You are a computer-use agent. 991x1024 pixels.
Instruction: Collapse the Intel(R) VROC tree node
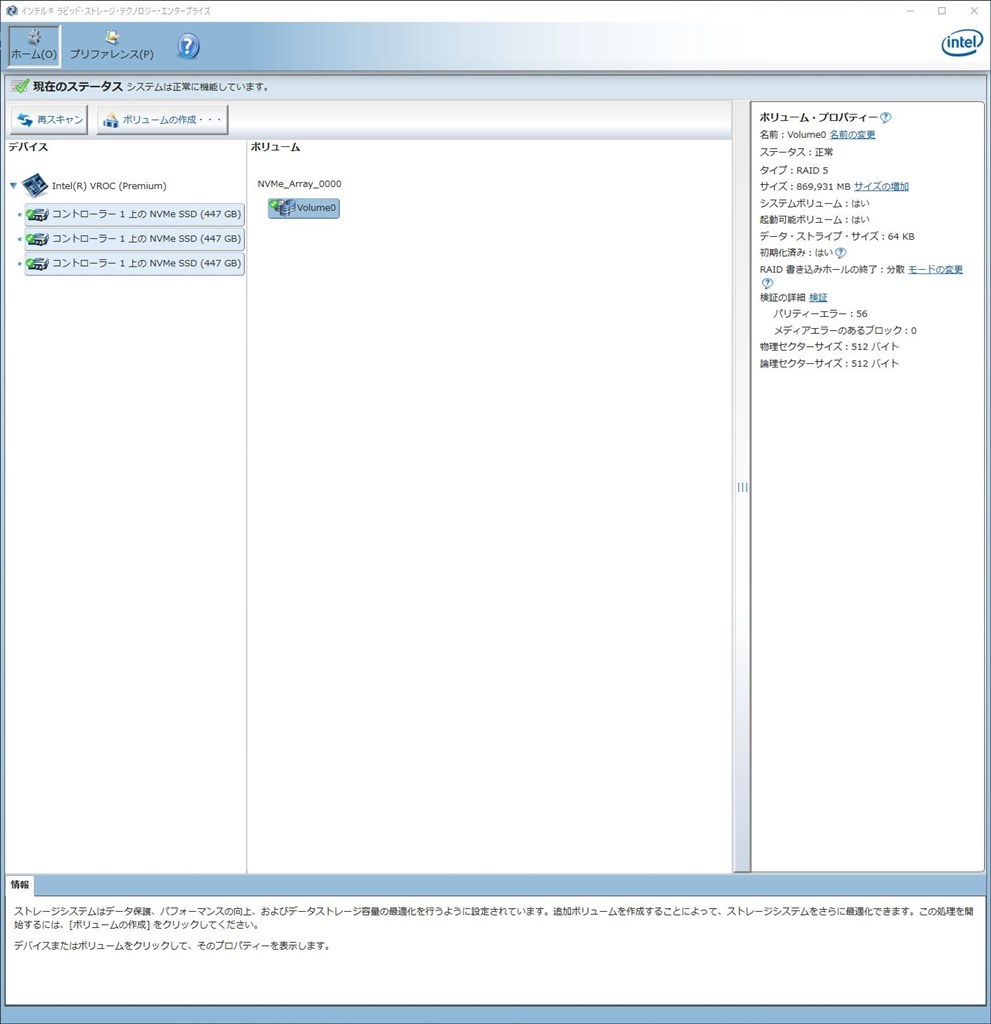[12, 185]
